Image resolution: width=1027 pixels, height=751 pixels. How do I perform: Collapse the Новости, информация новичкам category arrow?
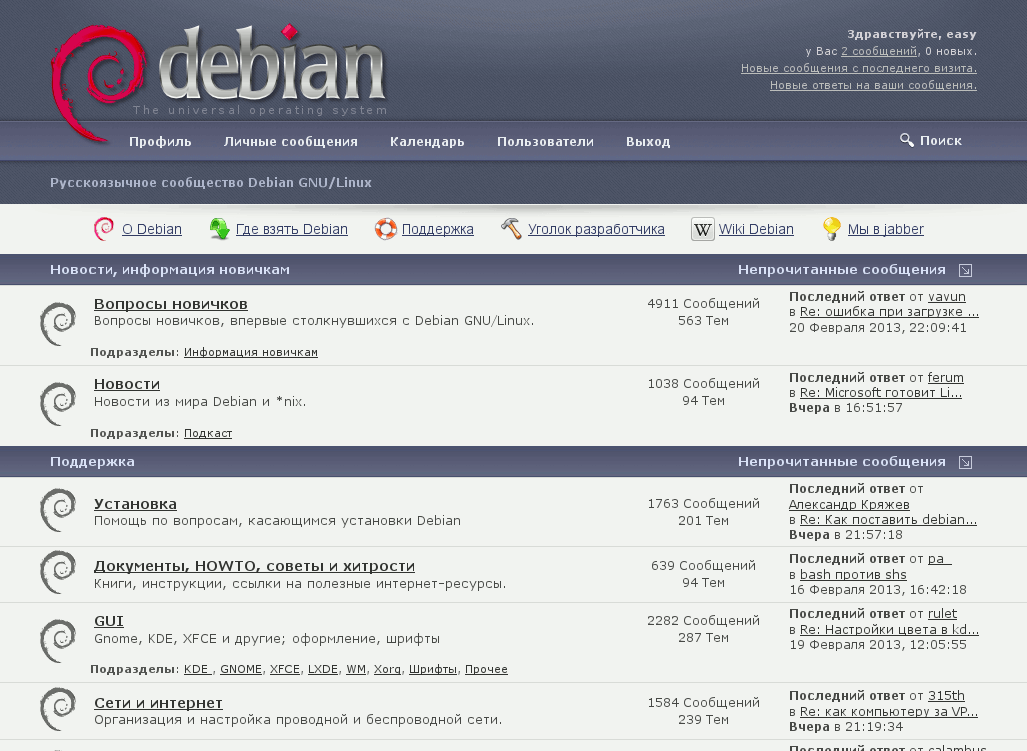[965, 270]
